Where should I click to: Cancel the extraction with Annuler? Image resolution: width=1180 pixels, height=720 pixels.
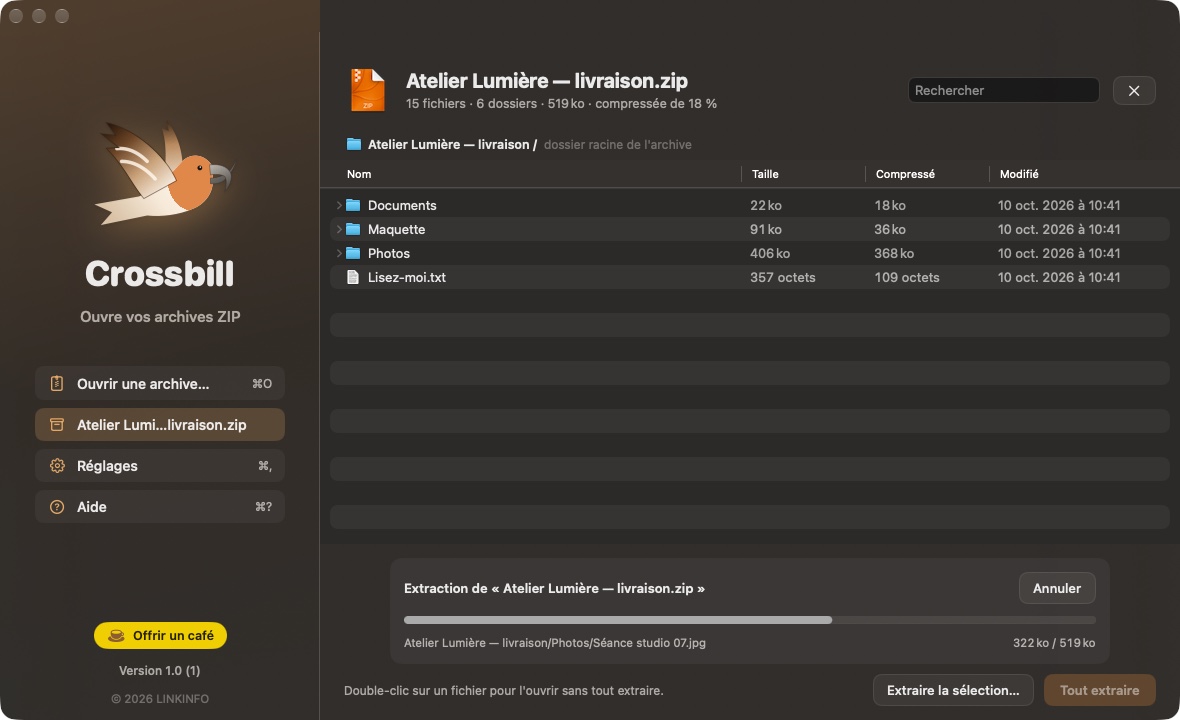pos(1057,588)
